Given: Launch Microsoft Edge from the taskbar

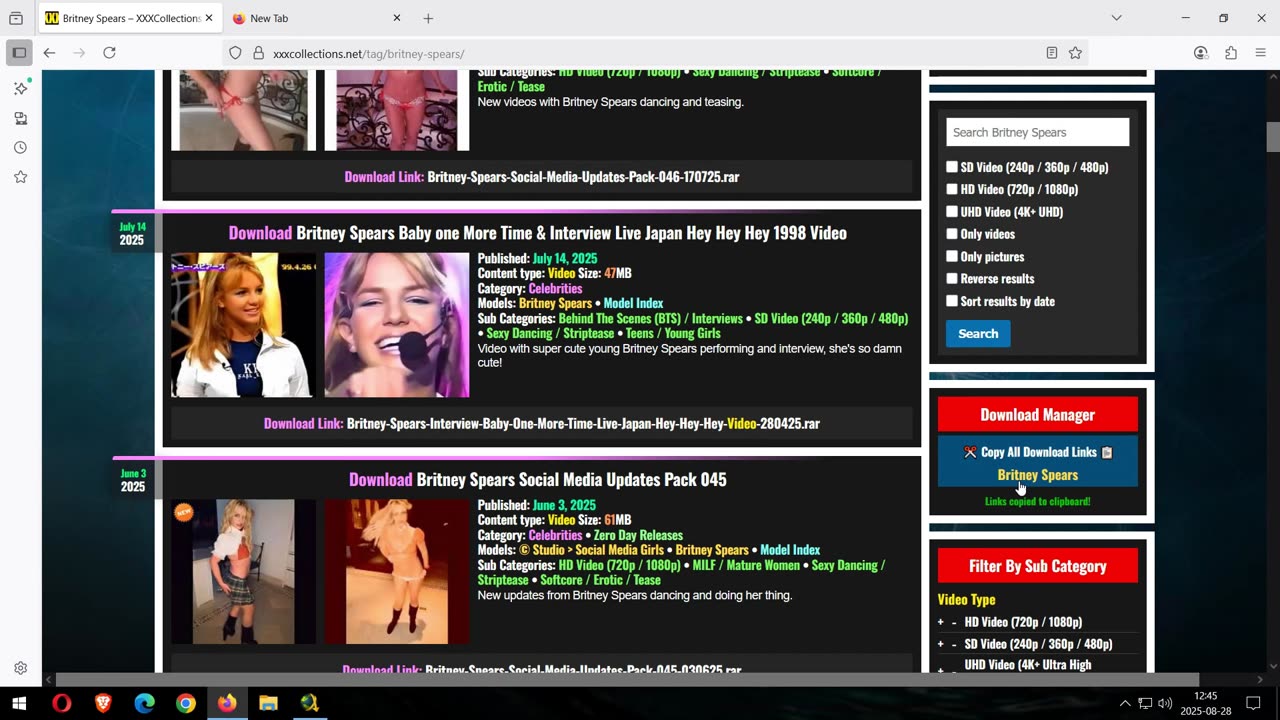Looking at the screenshot, I should (144, 703).
